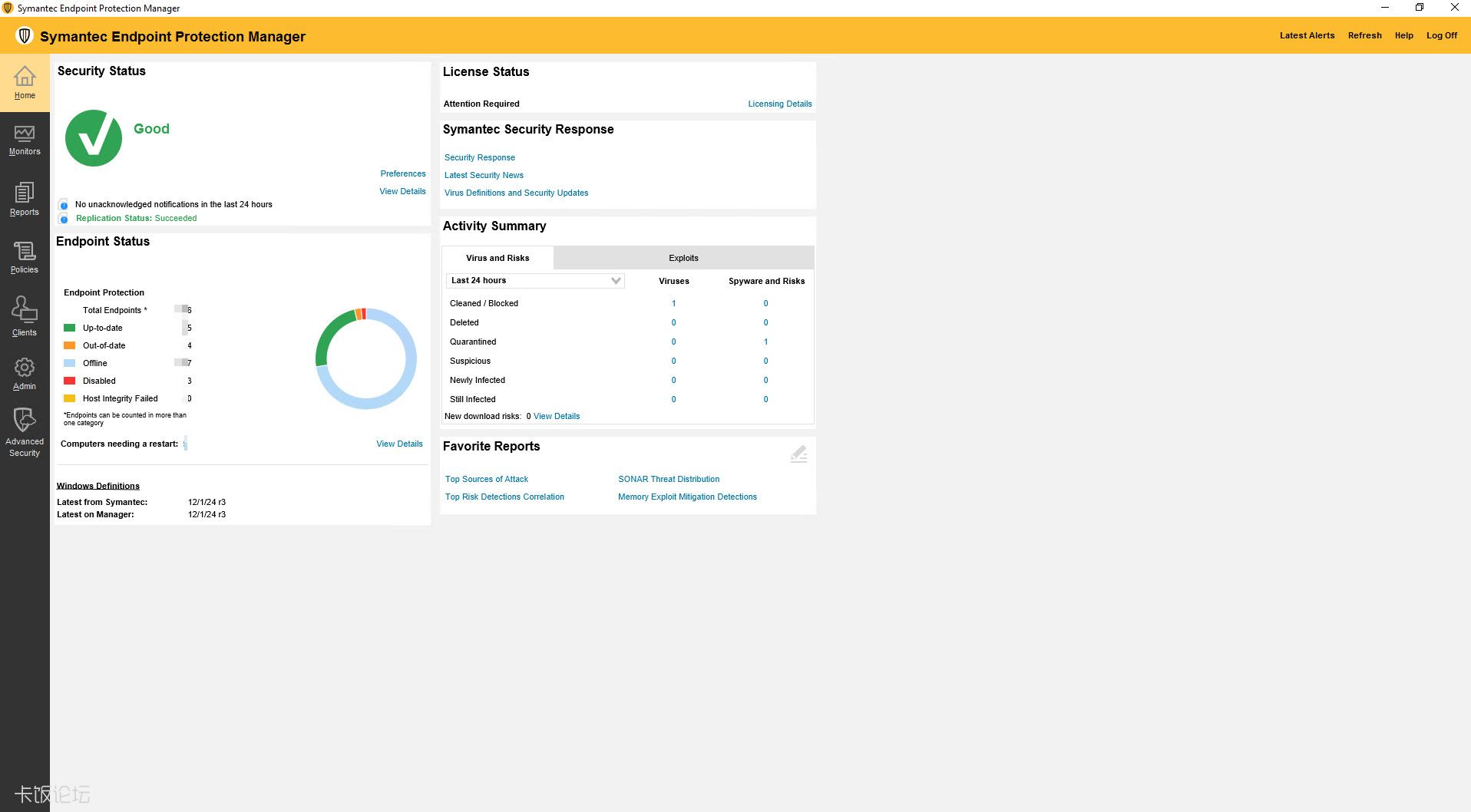Click the green Up-to-date legend swatch
This screenshot has height=812, width=1471.
(x=69, y=328)
